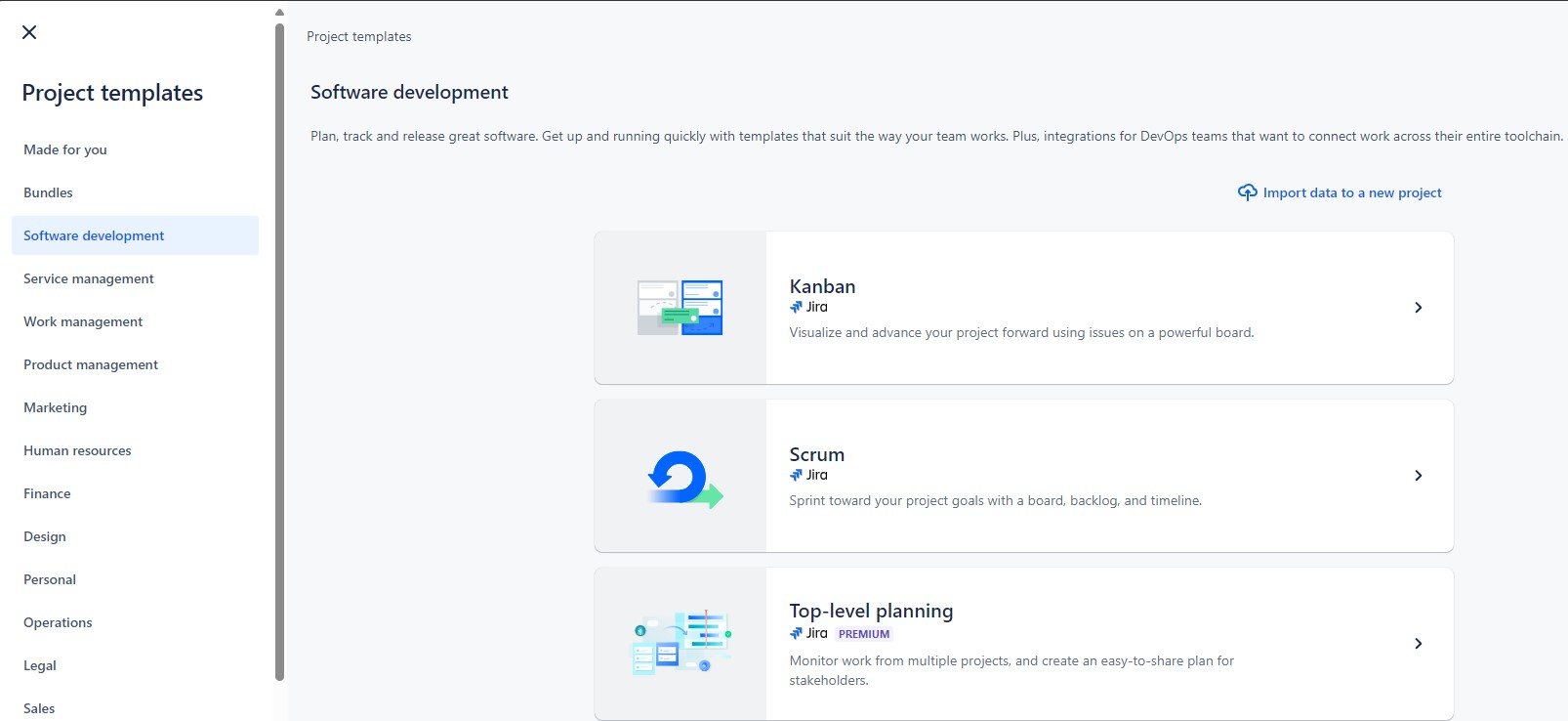Open Scrum template via right chevron
1568x721 pixels.
[1418, 476]
